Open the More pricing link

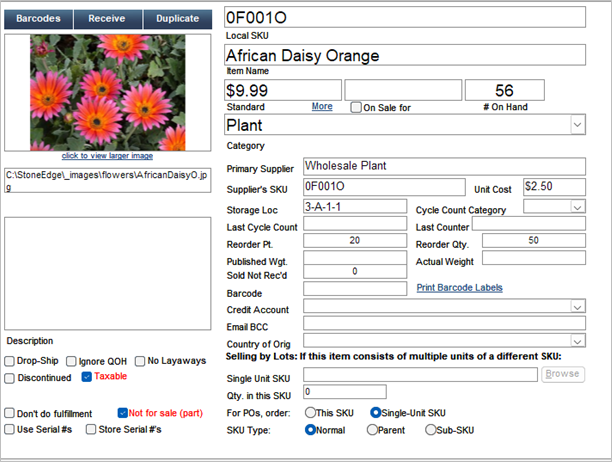tap(321, 106)
